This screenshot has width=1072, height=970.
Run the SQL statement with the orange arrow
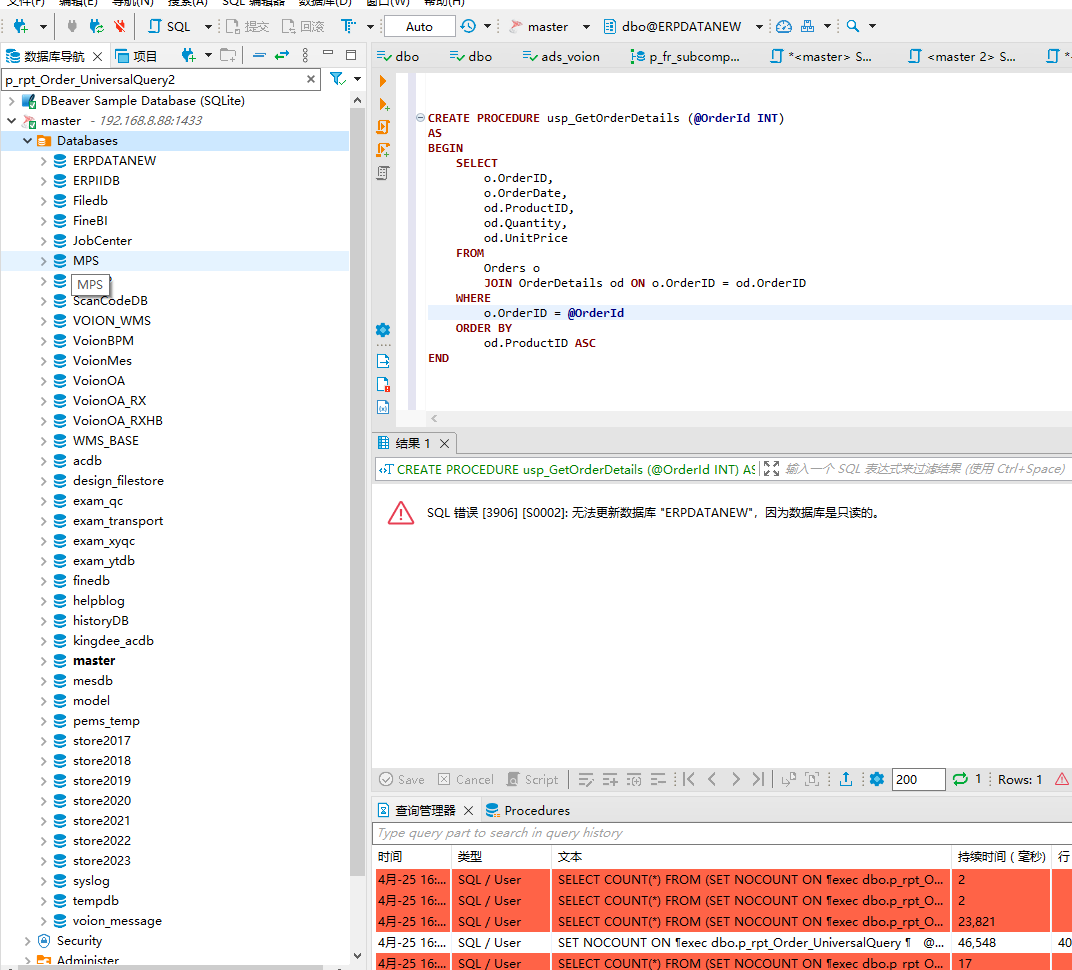click(x=383, y=81)
